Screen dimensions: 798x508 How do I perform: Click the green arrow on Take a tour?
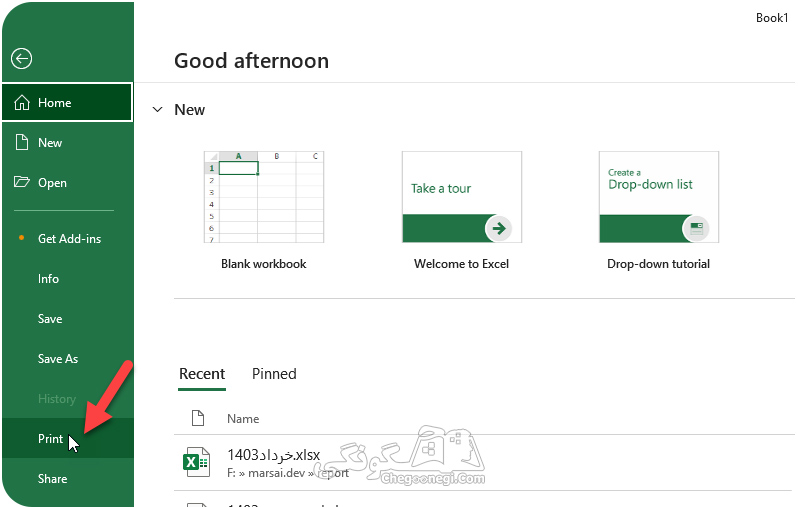499,228
